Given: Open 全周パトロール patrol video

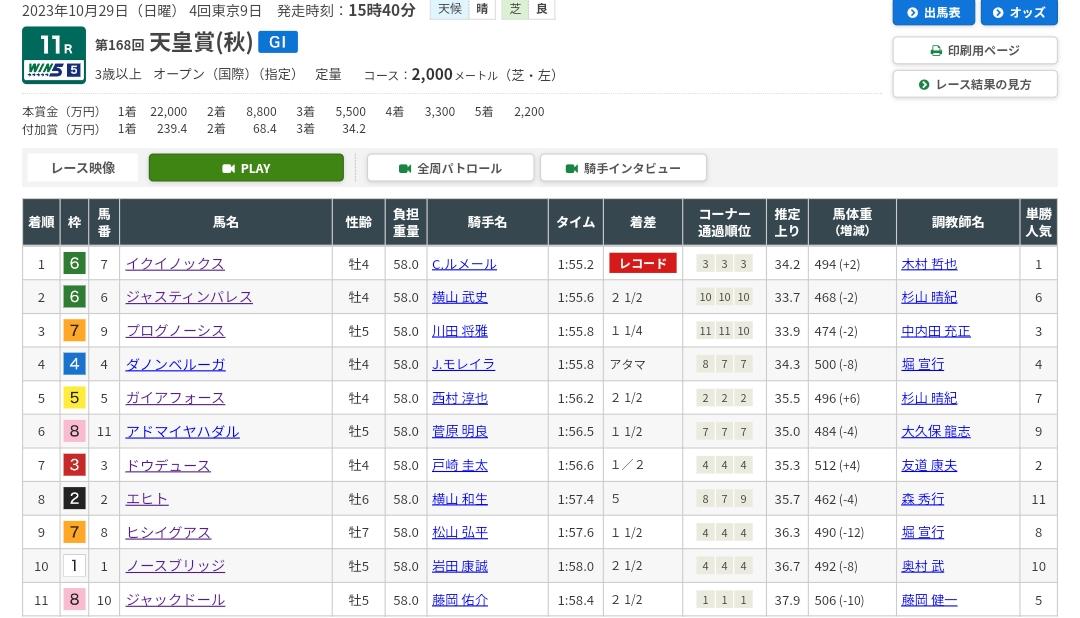Looking at the screenshot, I should [x=450, y=168].
